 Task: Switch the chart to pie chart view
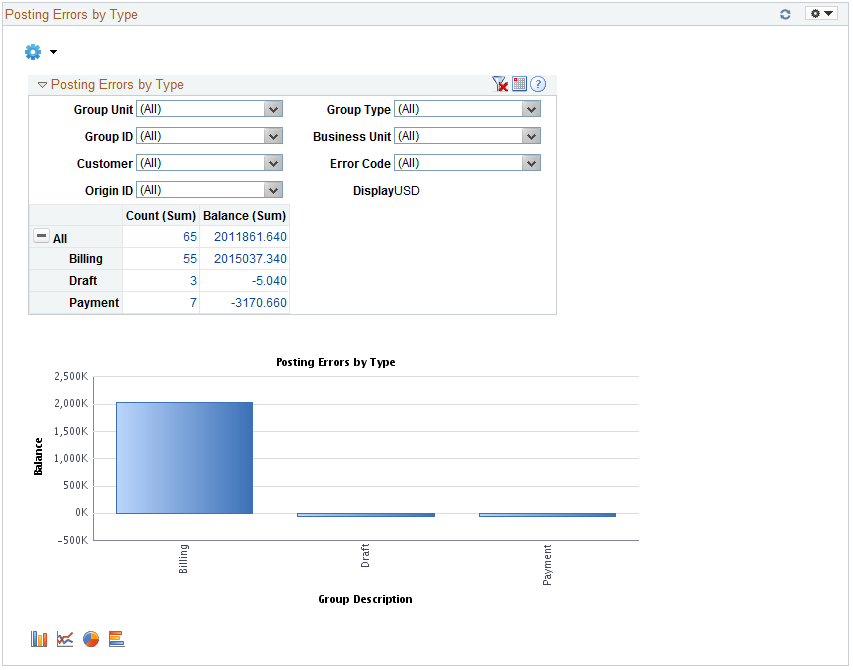click(x=91, y=639)
